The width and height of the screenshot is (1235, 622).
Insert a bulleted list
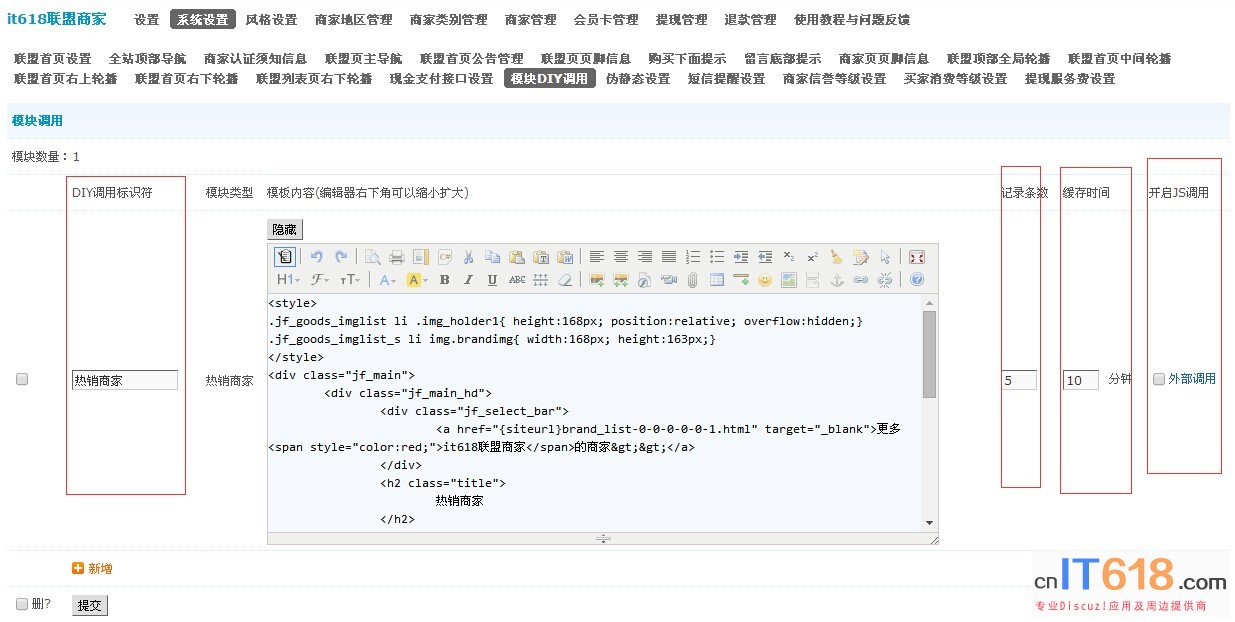coord(717,256)
